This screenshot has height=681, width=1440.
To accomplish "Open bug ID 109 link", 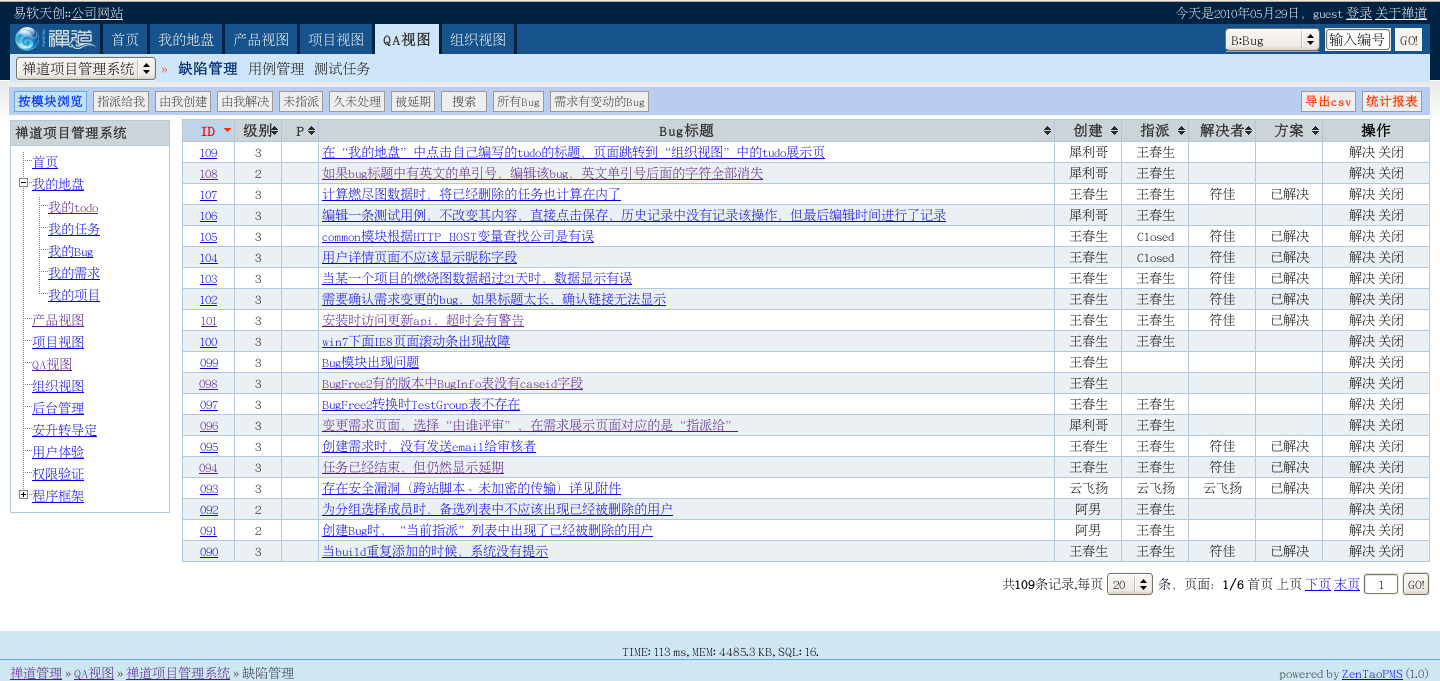I will 208,153.
